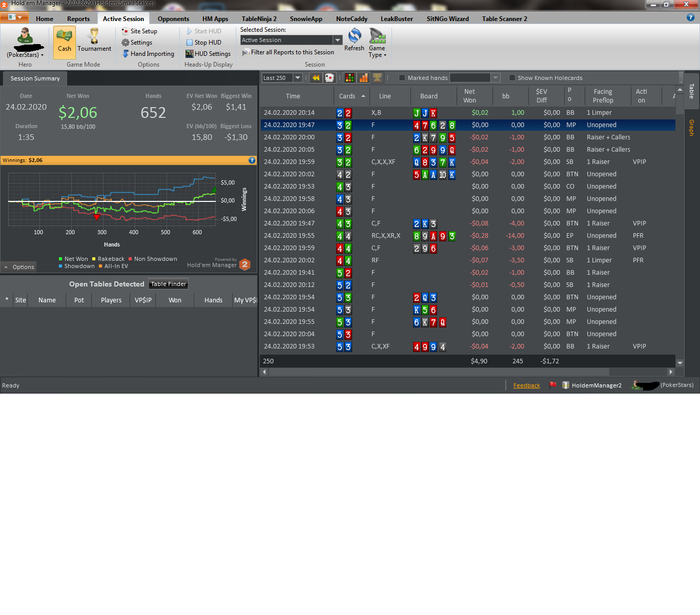The image size is (700, 615).
Task: Open the Reports ribbon tab
Action: 78,19
